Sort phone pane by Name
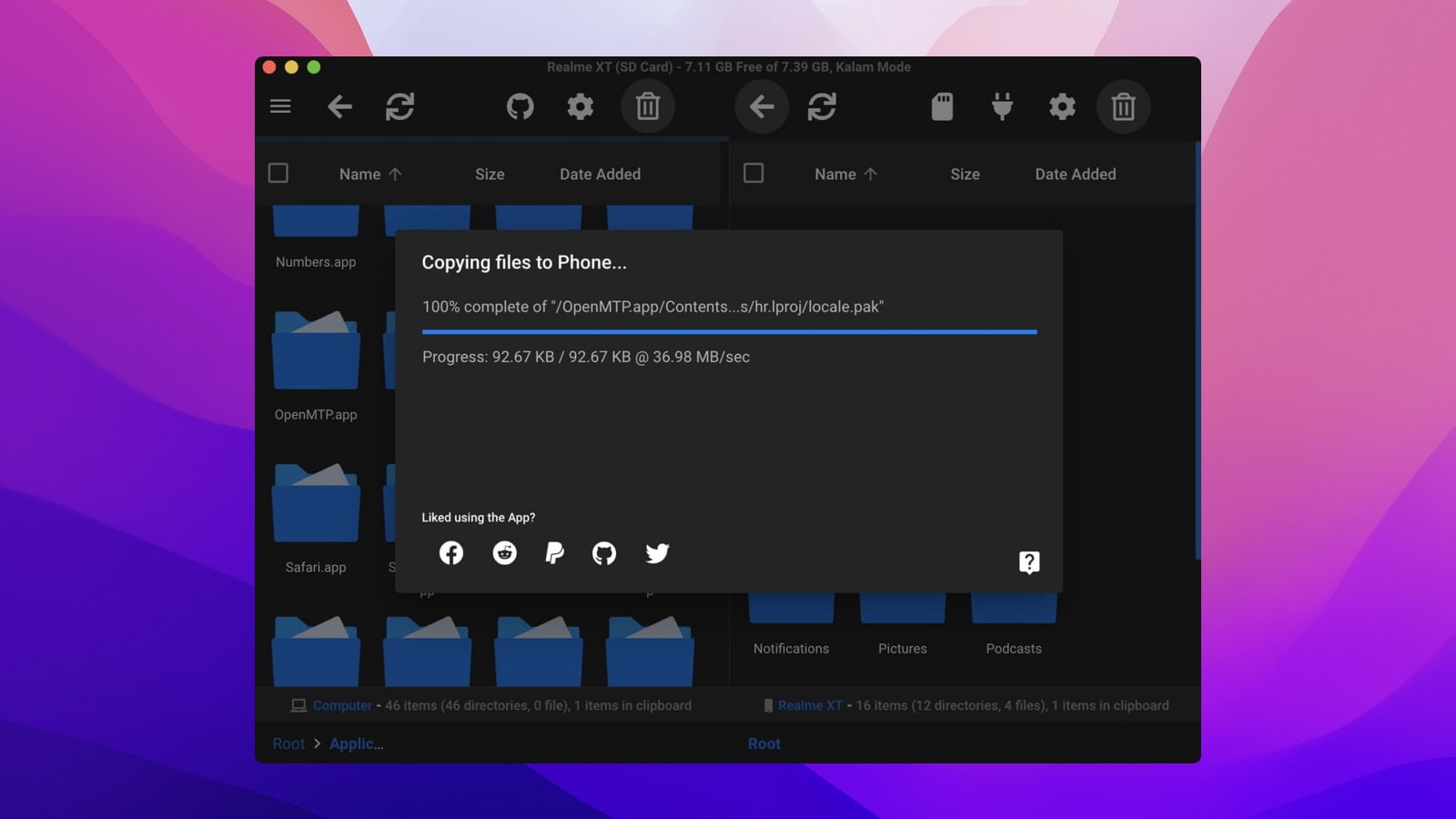 pyautogui.click(x=845, y=174)
